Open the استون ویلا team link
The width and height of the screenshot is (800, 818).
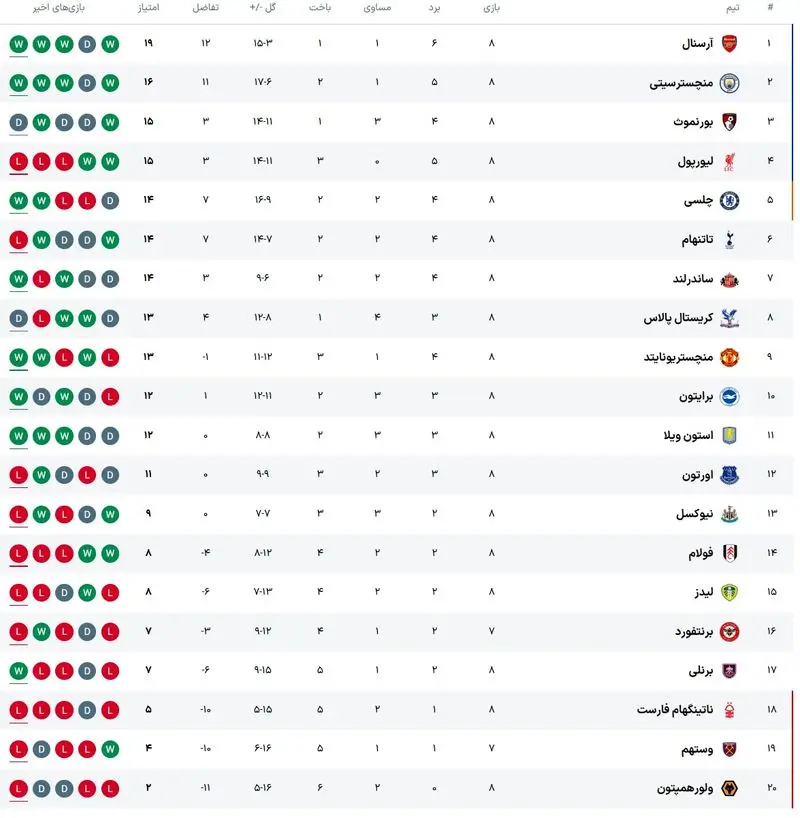tap(681, 436)
